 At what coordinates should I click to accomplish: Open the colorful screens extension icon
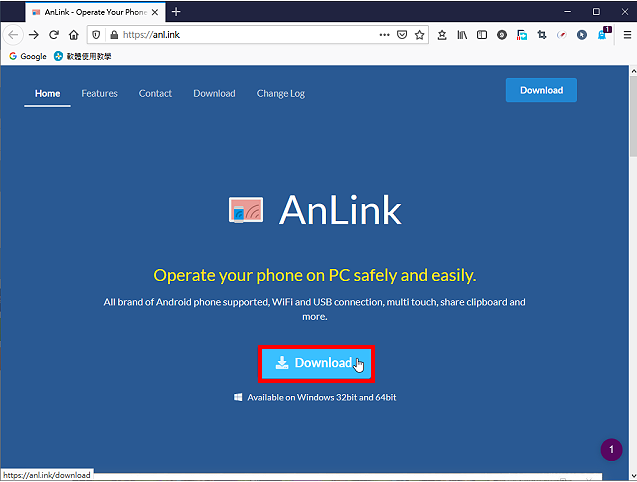click(522, 35)
